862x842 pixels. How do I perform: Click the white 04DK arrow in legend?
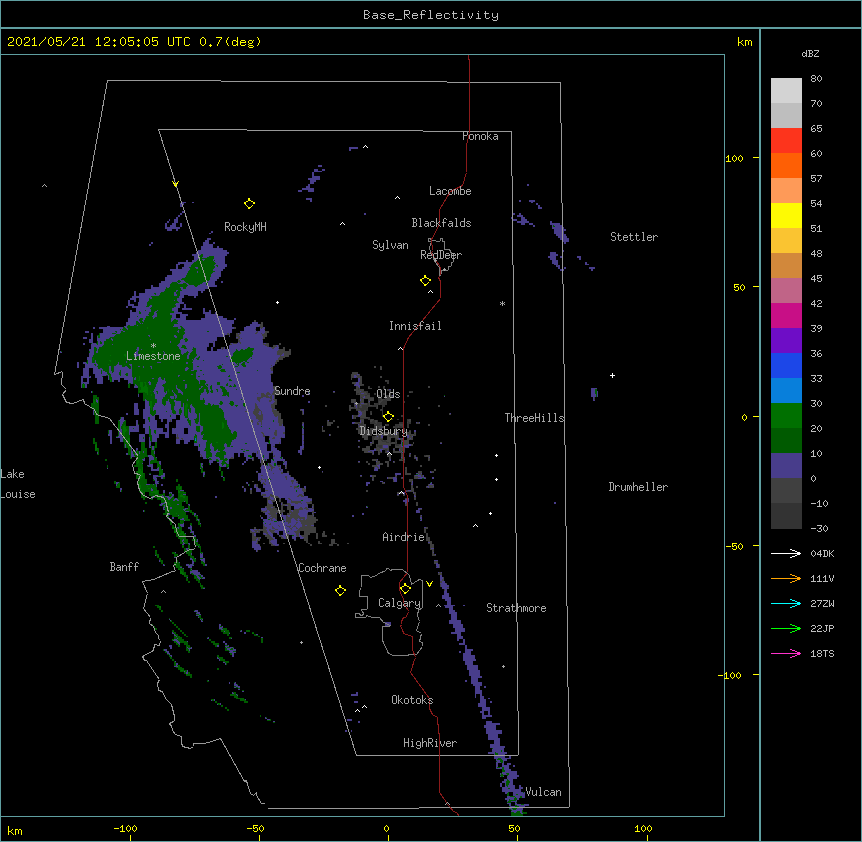pyautogui.click(x=786, y=553)
